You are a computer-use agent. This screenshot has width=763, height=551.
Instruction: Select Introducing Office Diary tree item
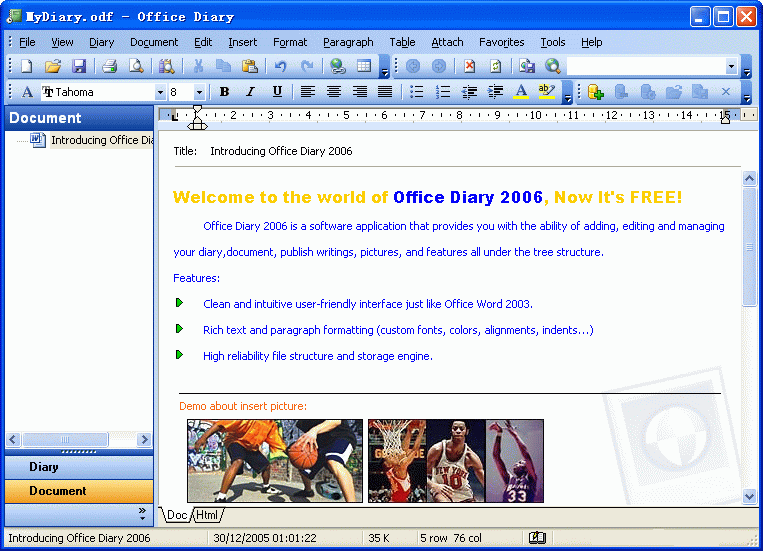pos(102,140)
